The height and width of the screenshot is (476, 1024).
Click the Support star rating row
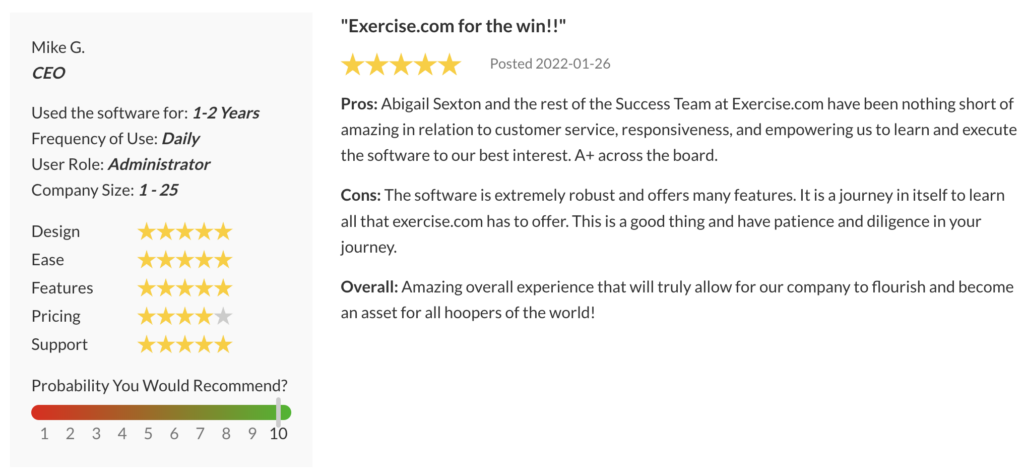pos(184,345)
